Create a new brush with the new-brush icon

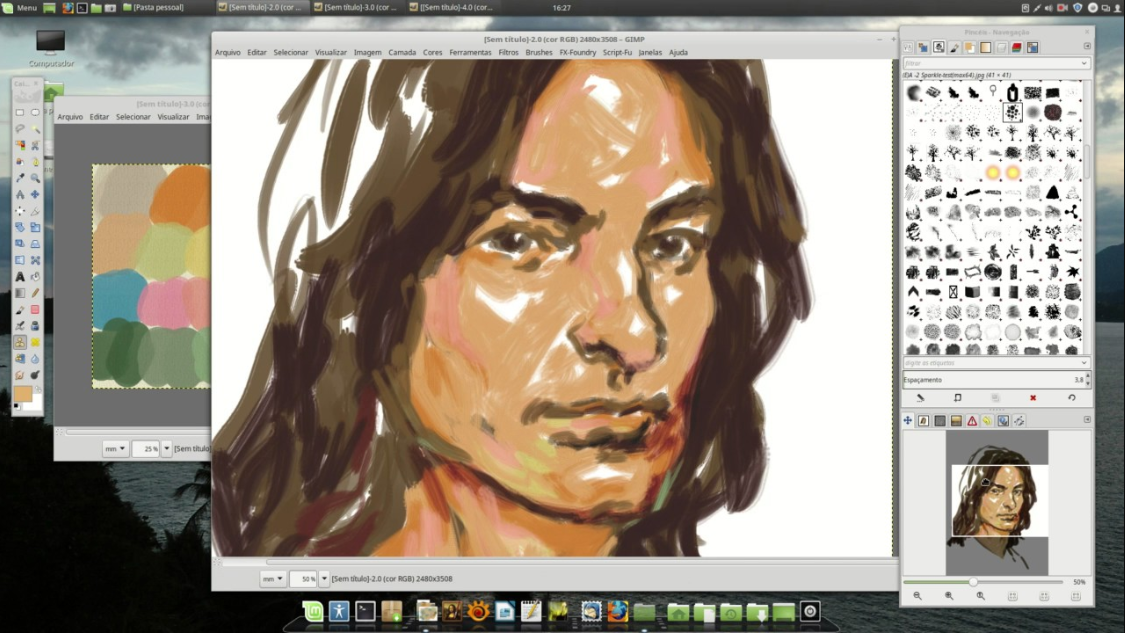958,398
